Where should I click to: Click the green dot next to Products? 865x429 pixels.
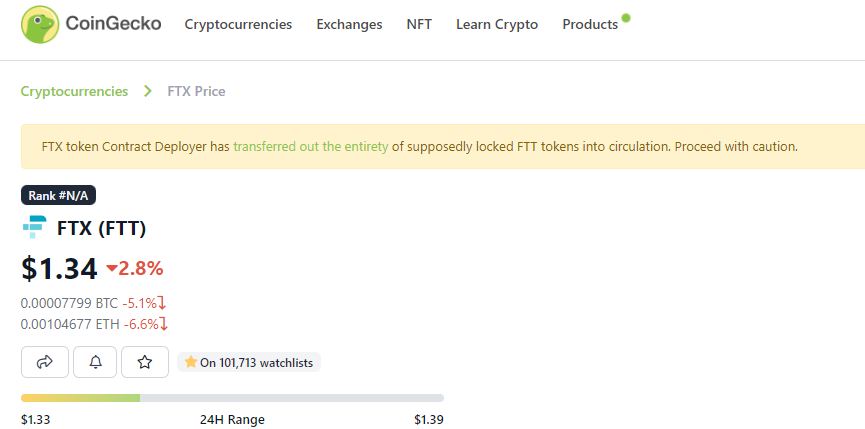click(626, 18)
